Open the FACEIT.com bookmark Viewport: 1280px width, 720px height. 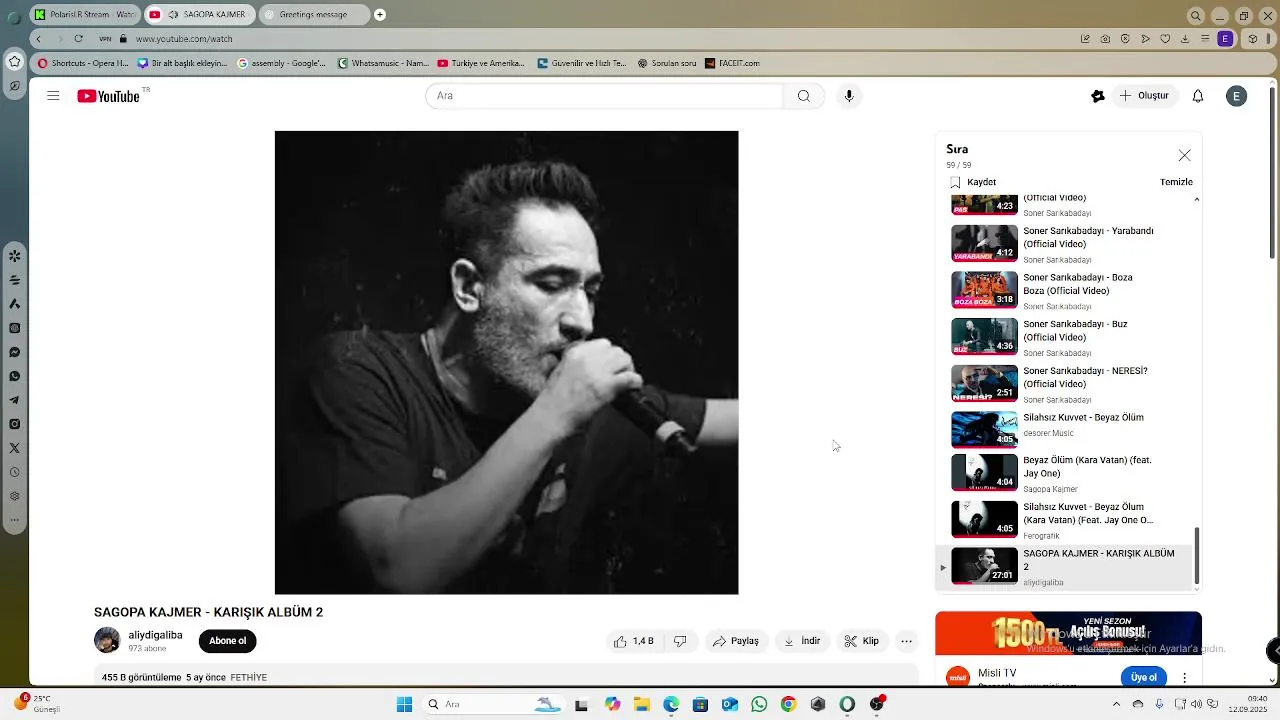[x=733, y=63]
